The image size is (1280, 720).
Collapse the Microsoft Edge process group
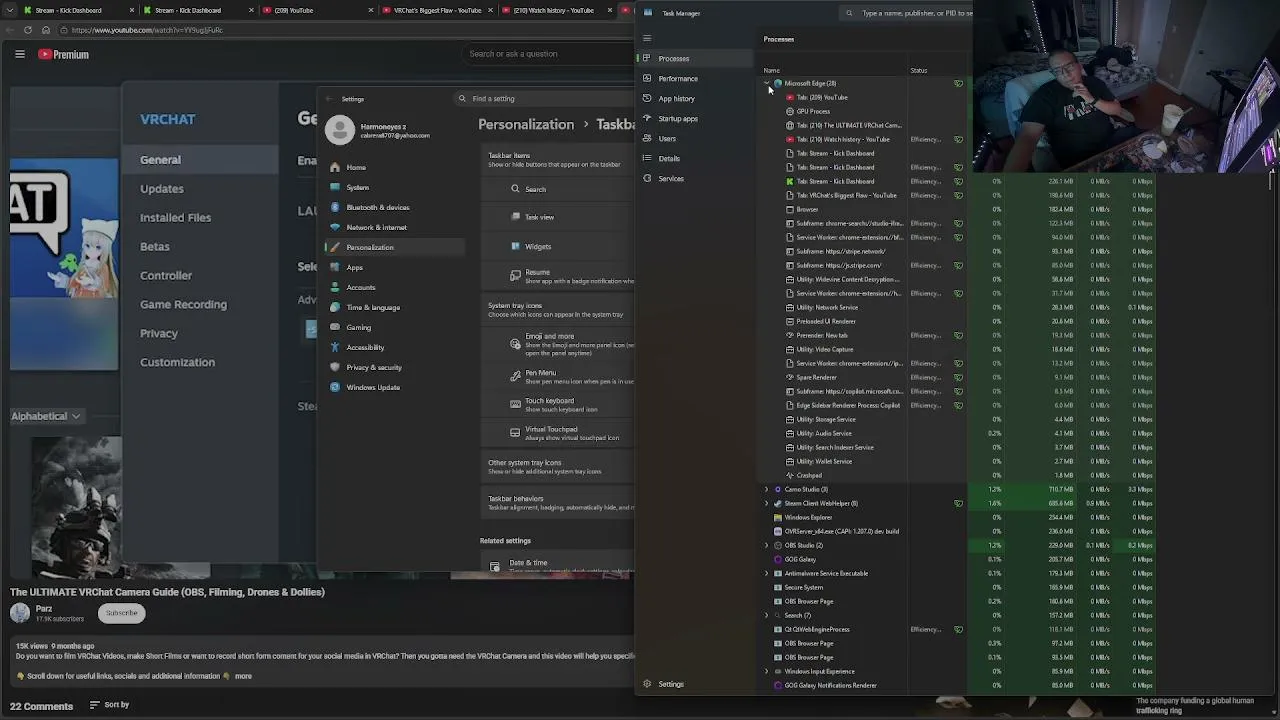point(767,83)
